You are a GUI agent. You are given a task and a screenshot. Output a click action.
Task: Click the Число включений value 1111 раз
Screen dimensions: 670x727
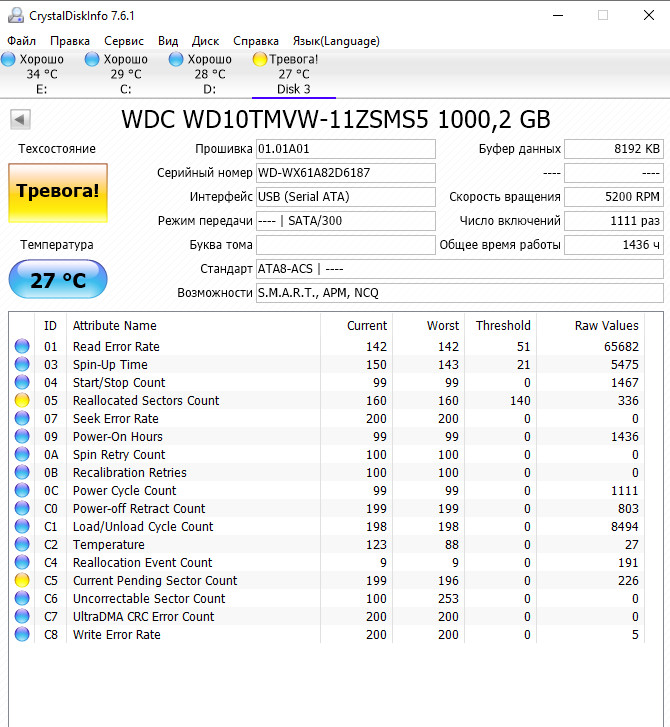(614, 221)
